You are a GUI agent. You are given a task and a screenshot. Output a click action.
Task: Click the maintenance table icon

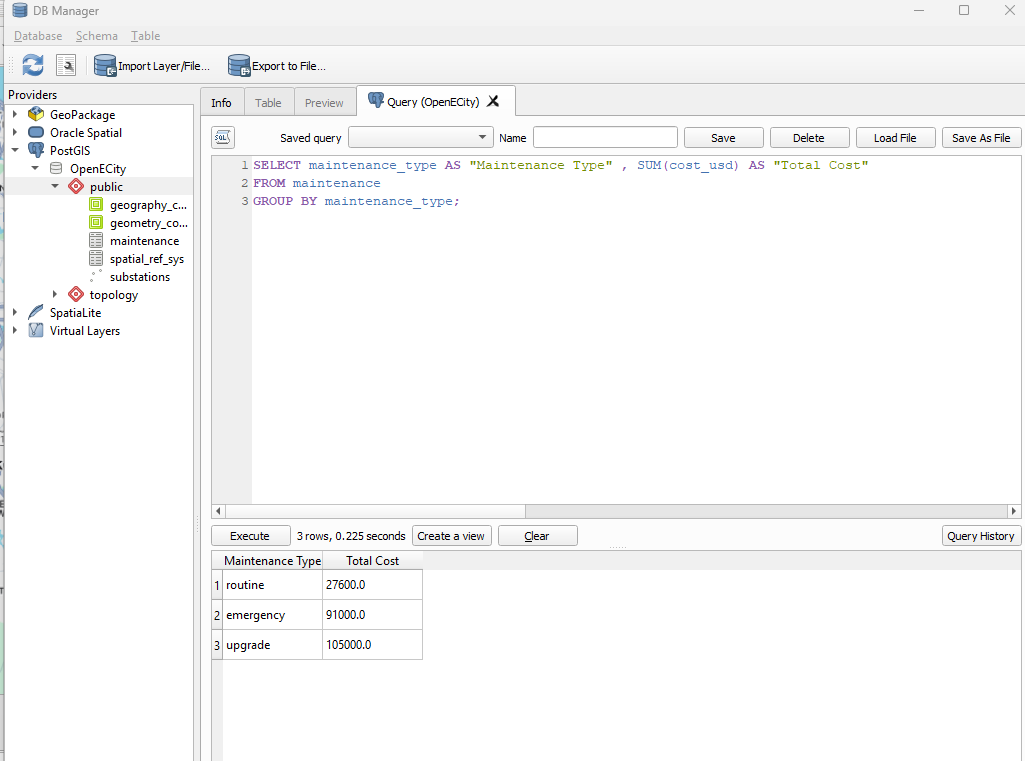tap(96, 241)
